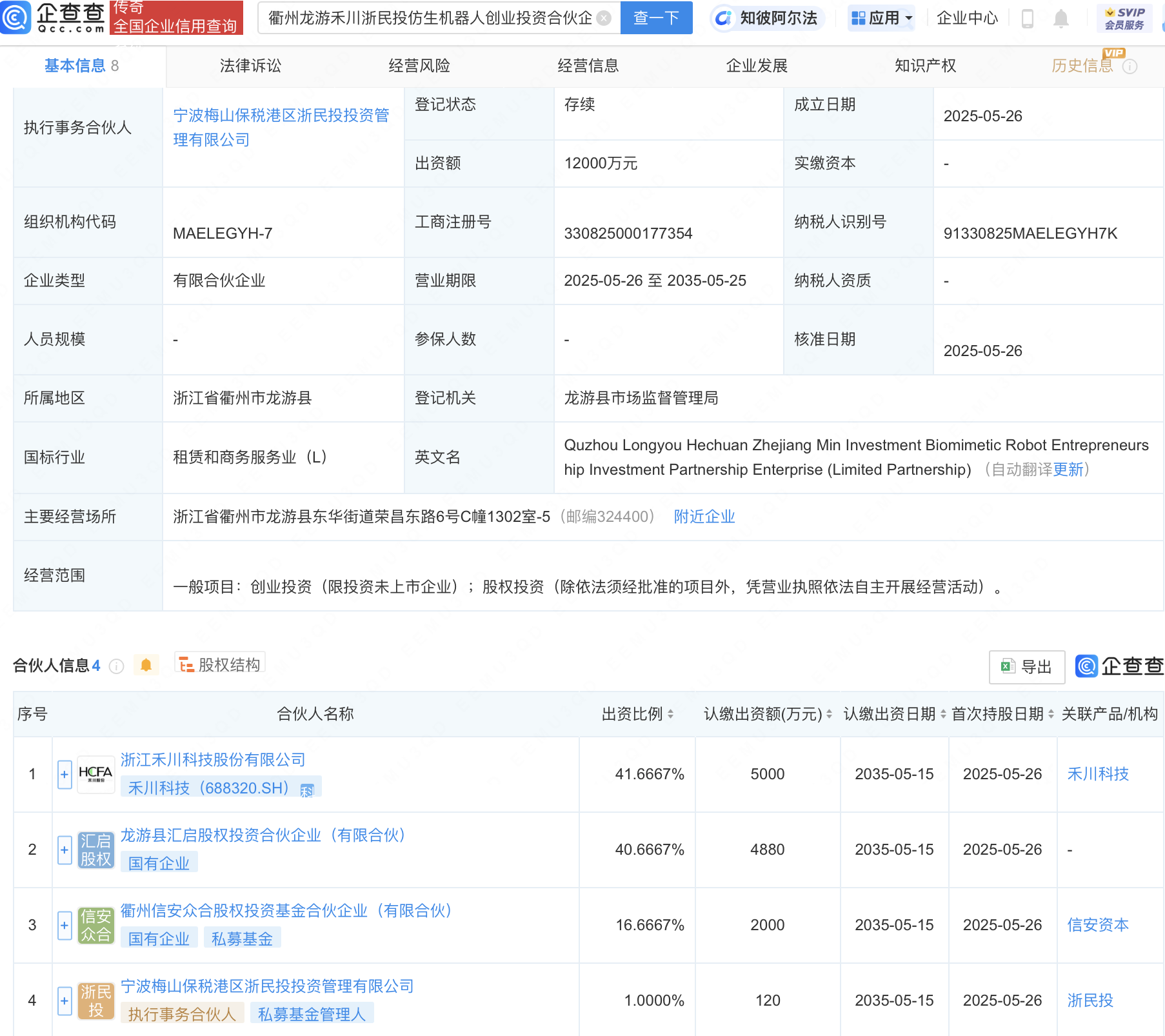This screenshot has height=1036, width=1165.
Task: Click the 私募基金管理人 tag
Action: coord(312,1014)
